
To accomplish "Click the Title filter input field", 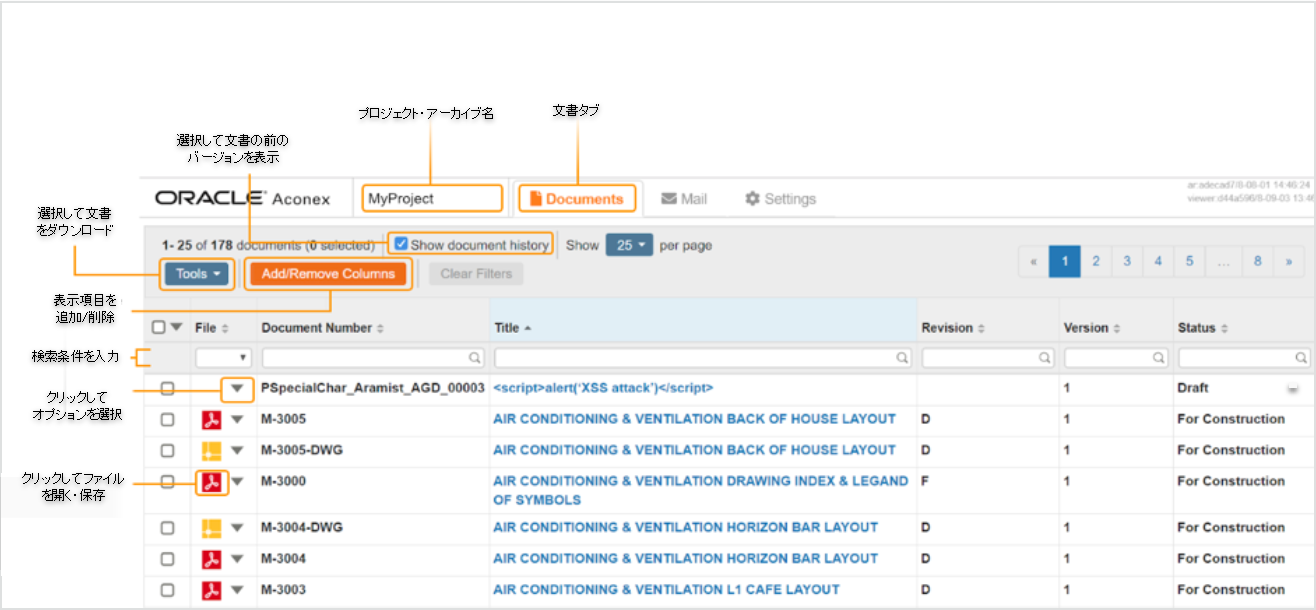I will pyautogui.click(x=703, y=357).
